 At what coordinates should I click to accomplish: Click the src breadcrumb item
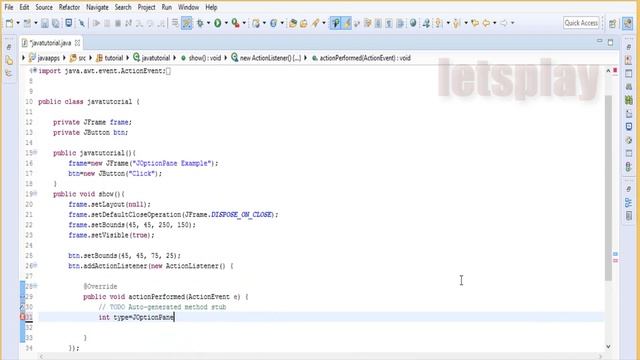pyautogui.click(x=78, y=58)
